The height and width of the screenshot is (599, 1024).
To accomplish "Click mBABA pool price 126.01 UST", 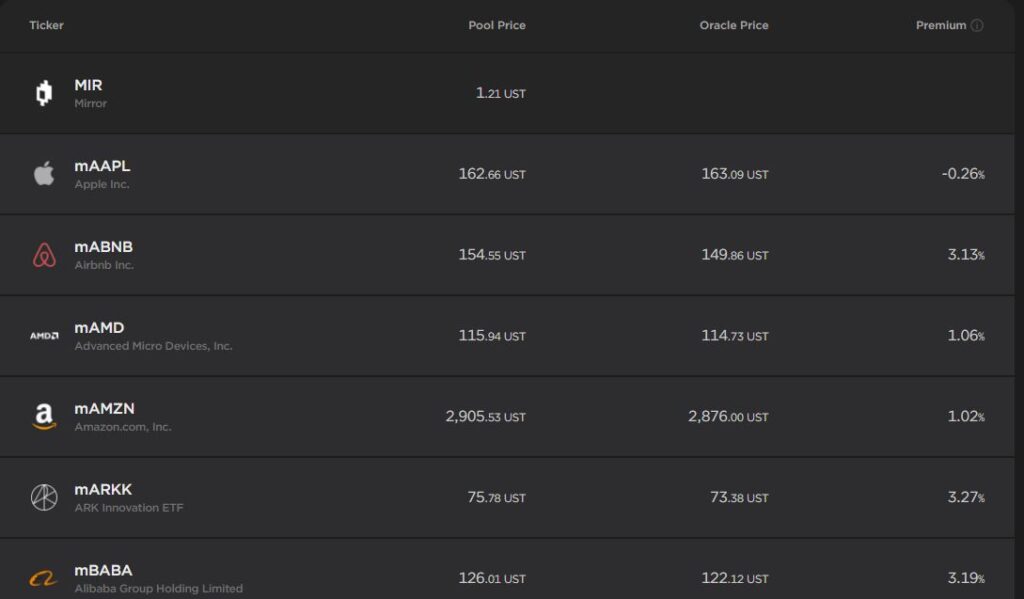I will click(492, 579).
